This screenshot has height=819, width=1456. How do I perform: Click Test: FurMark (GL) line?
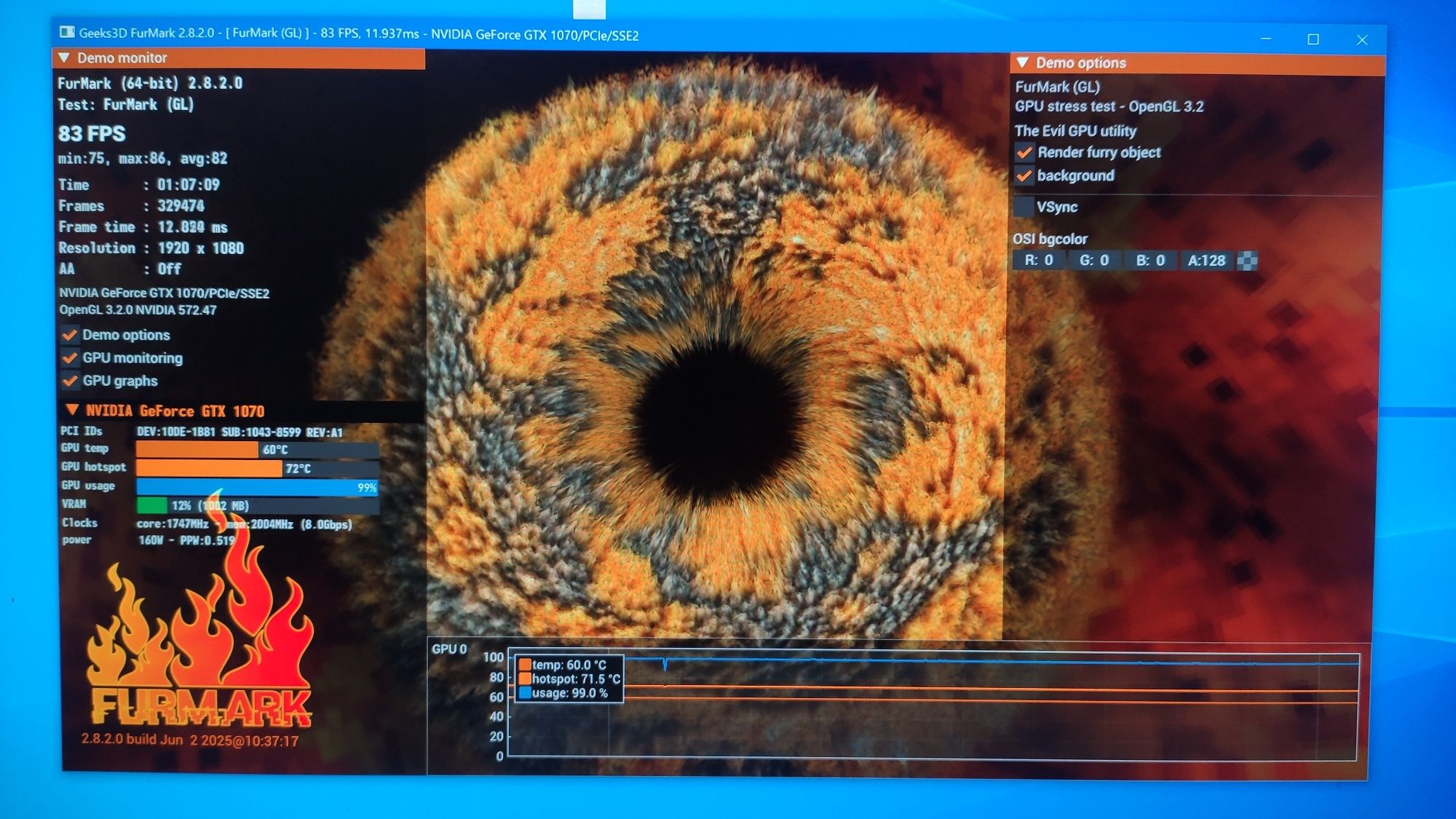(126, 104)
